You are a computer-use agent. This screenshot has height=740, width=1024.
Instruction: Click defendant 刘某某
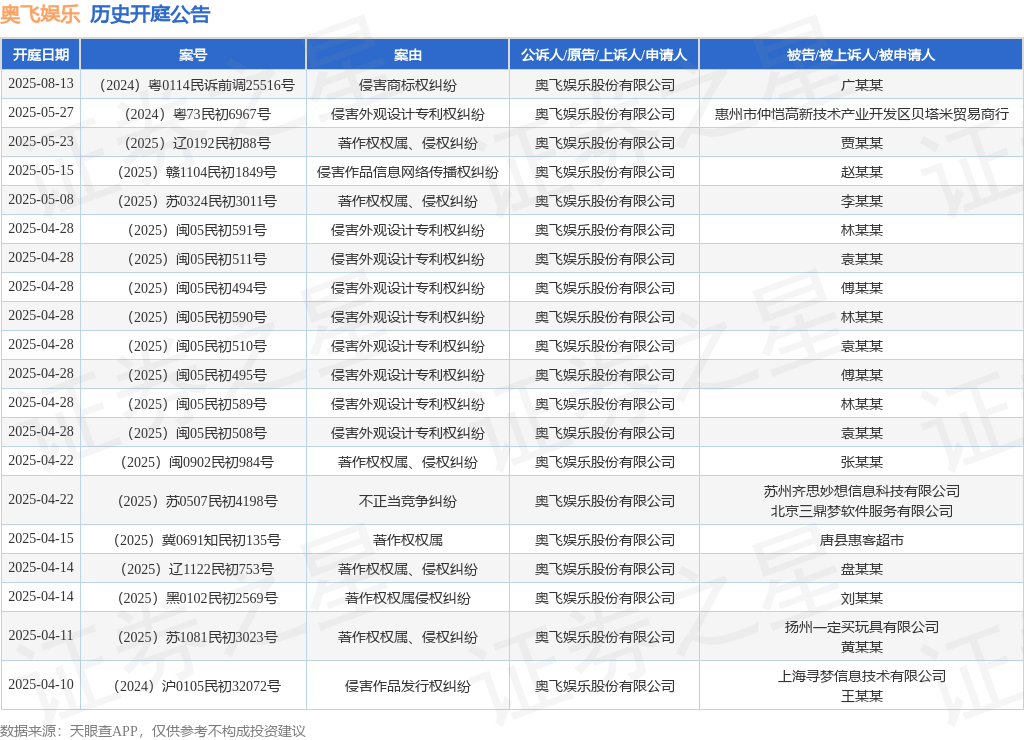(x=861, y=598)
